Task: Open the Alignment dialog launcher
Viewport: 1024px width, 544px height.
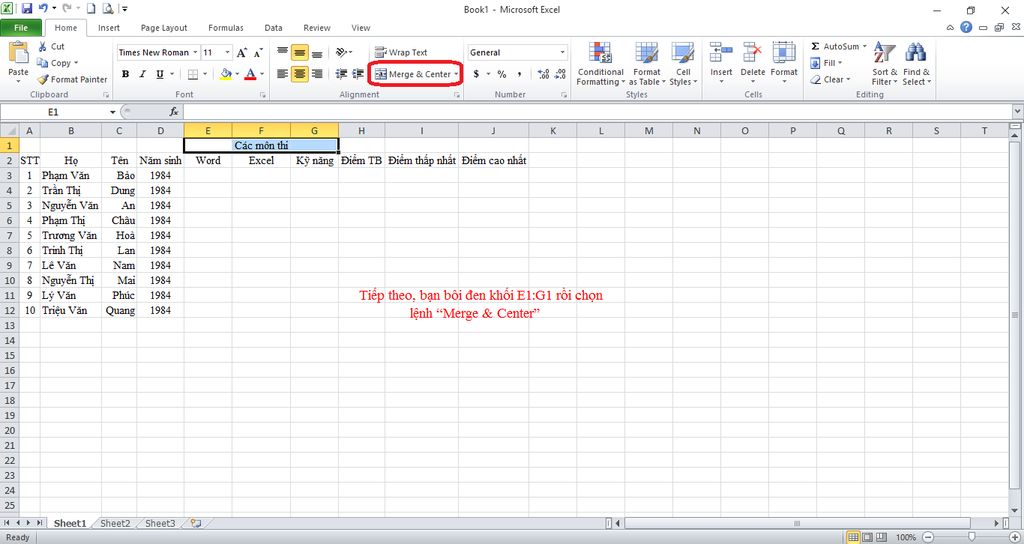Action: coord(457,95)
